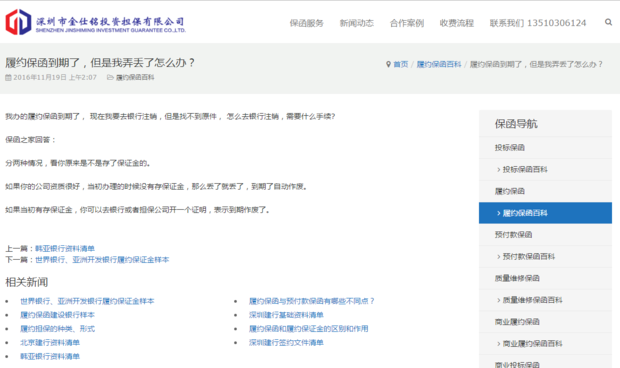Screen dimensions: 620x368
Task: Open 联系我们 13510306124 menu item
Action: [x=538, y=23]
